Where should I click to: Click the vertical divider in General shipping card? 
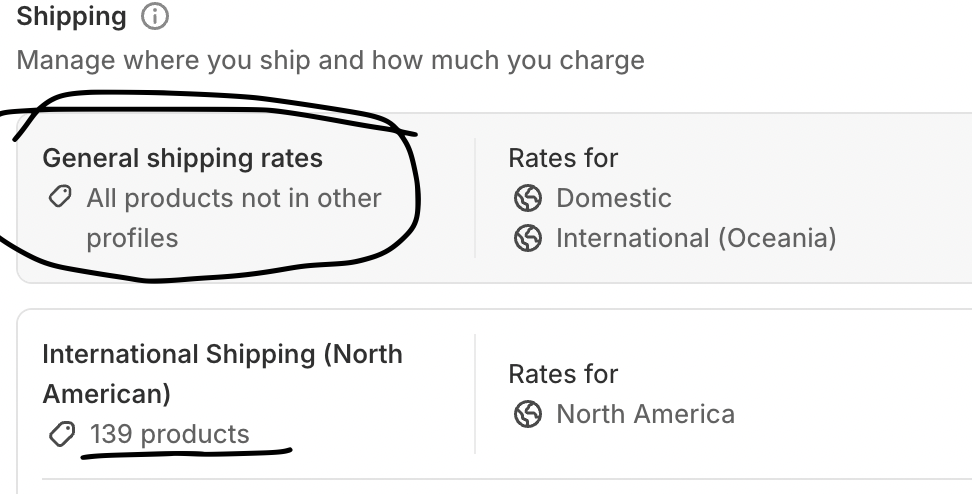474,198
